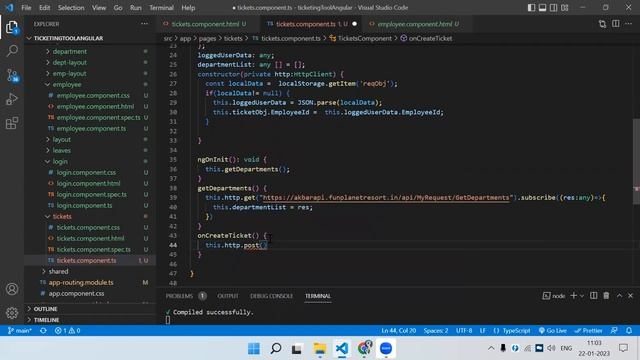The height and width of the screenshot is (360, 640).
Task: Click Ln 44, Col 20 cursor position
Action: pyautogui.click(x=398, y=331)
